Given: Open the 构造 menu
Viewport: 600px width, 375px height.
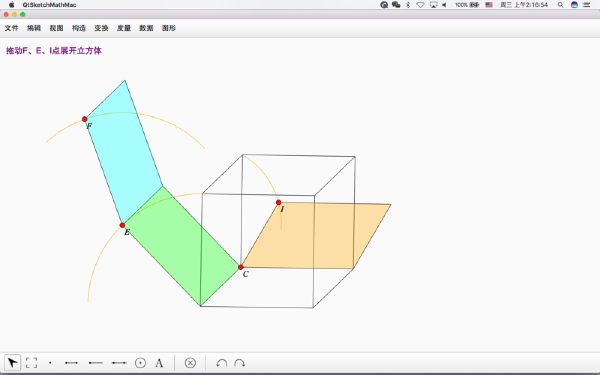Looking at the screenshot, I should coord(79,28).
